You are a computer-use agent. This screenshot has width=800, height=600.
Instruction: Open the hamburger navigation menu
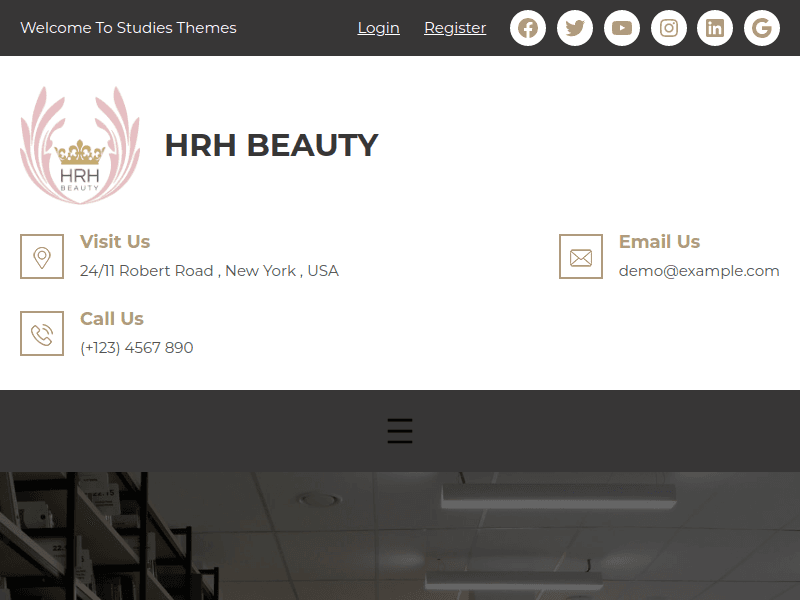[x=400, y=431]
